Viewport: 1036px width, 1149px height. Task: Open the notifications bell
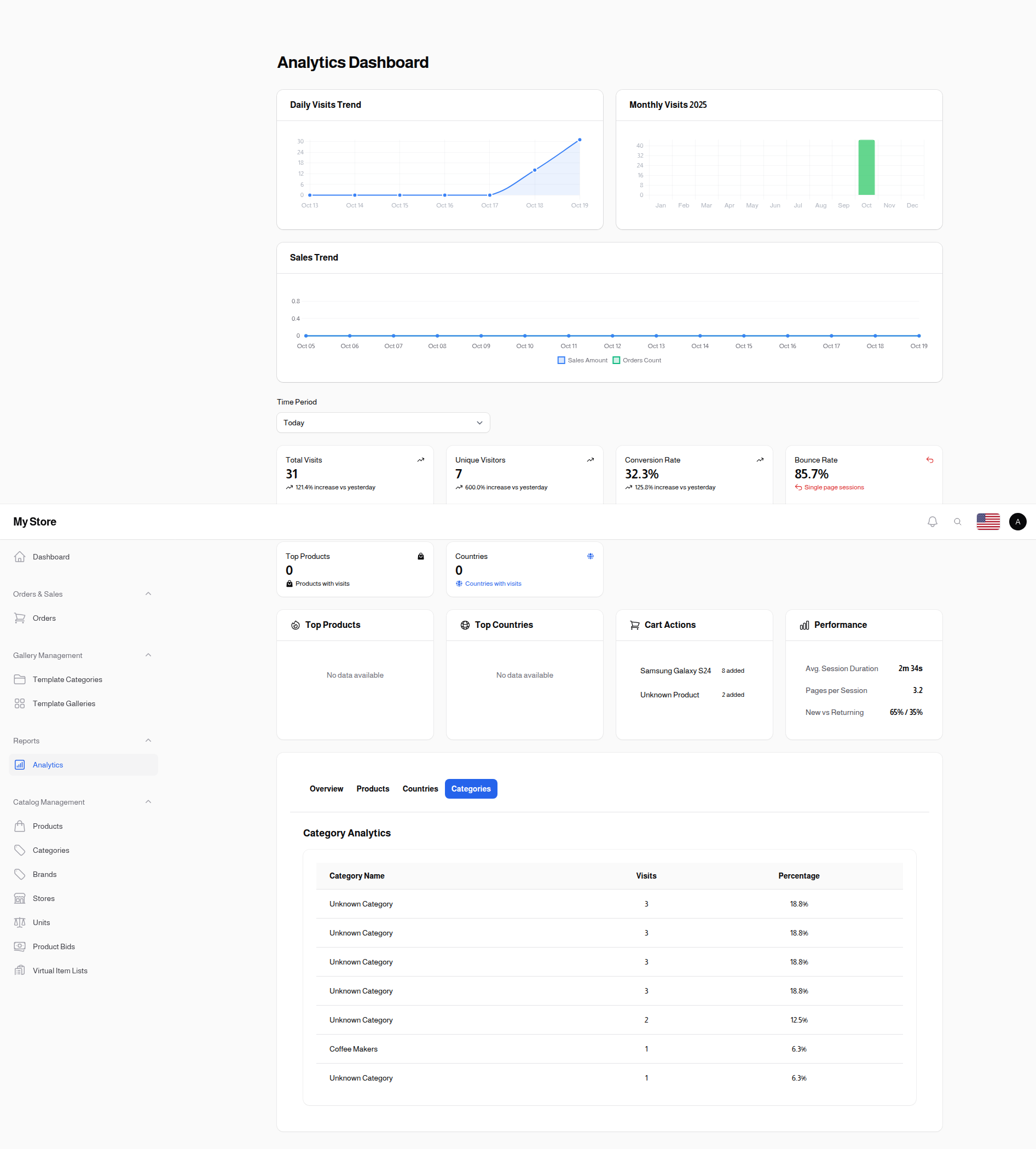[932, 521]
